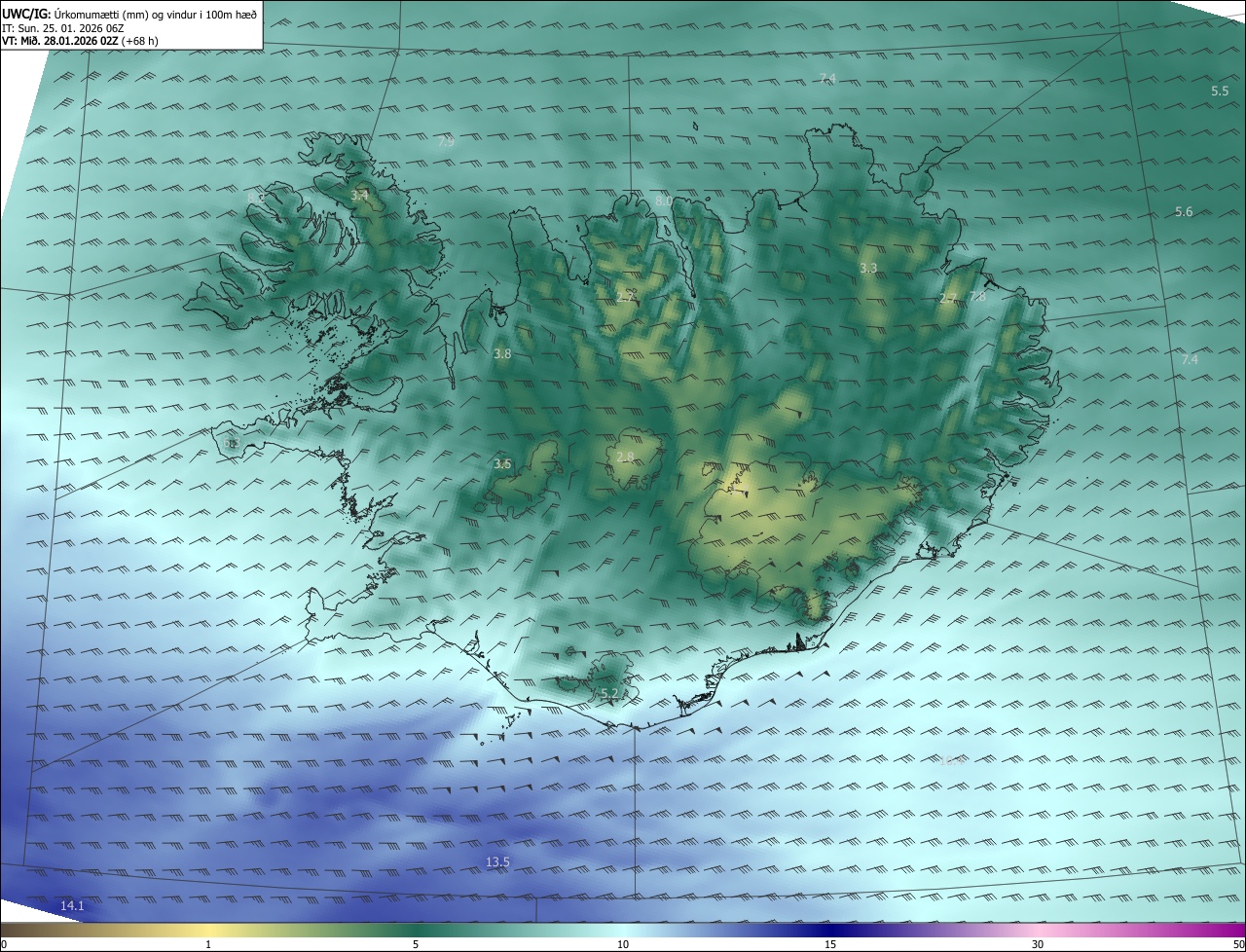Click the 5.5 value on the map
The image size is (1246, 952).
click(1220, 91)
